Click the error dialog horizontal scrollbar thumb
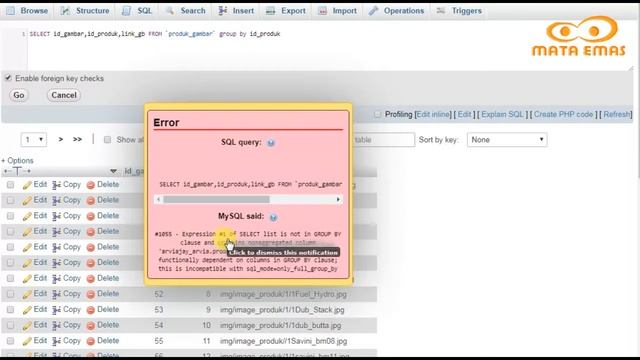 216,200
